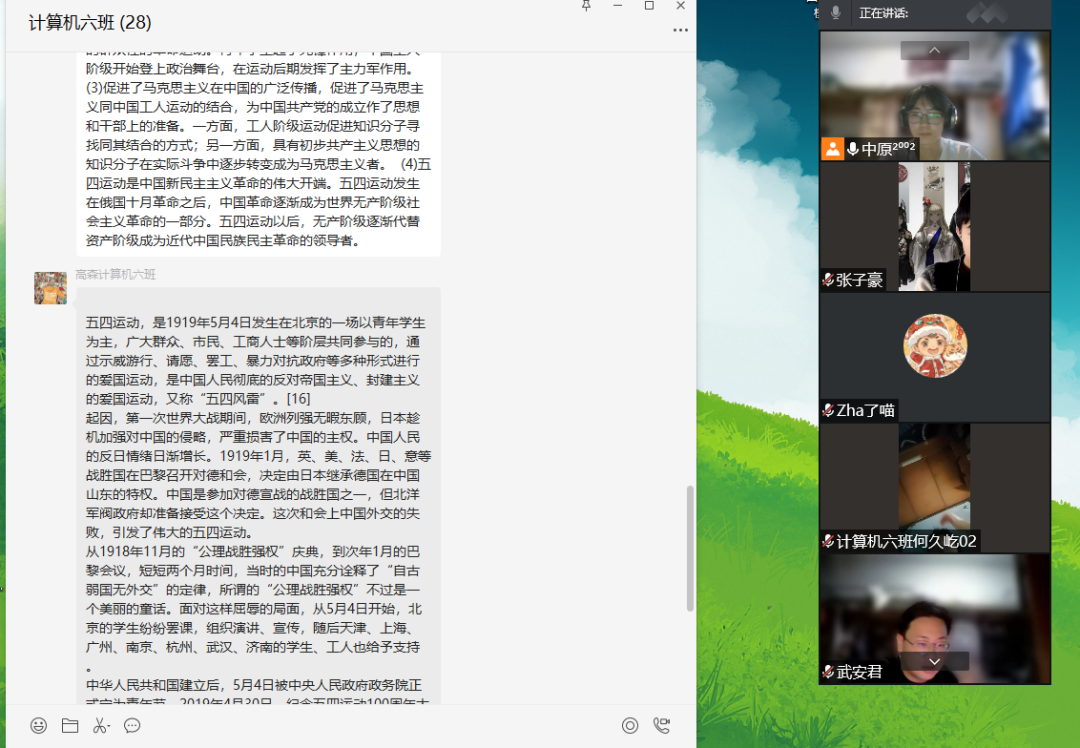Viewport: 1080px width, 748px height.
Task: Click muted mic icon next to 张子豪
Action: pyautogui.click(x=828, y=280)
